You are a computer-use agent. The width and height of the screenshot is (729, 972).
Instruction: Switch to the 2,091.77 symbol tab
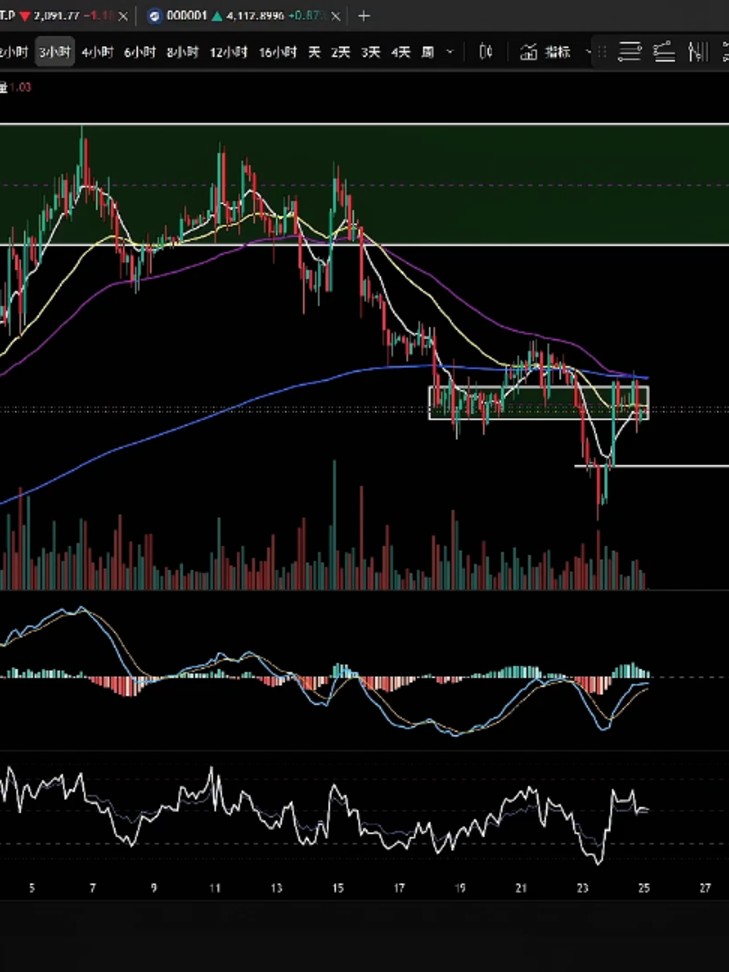57,17
